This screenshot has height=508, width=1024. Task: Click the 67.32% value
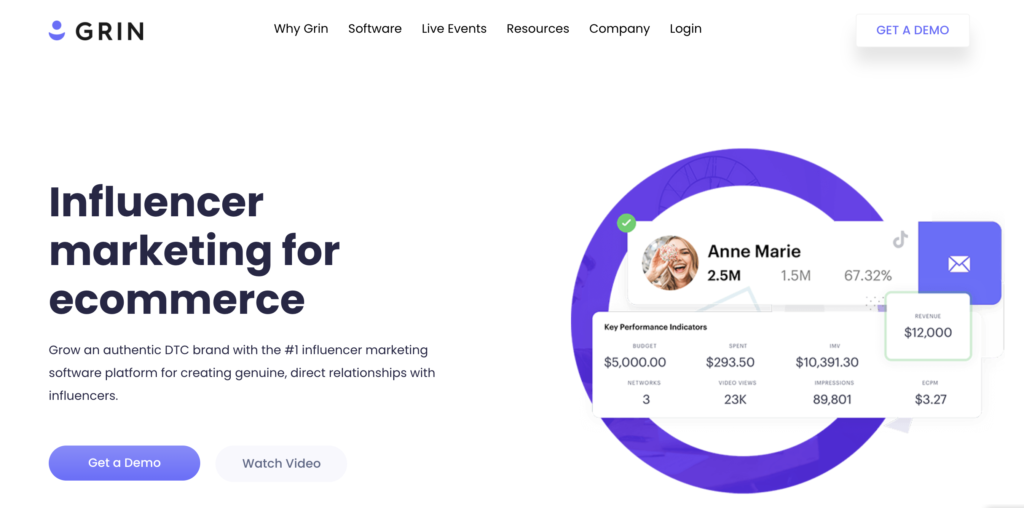(x=868, y=276)
